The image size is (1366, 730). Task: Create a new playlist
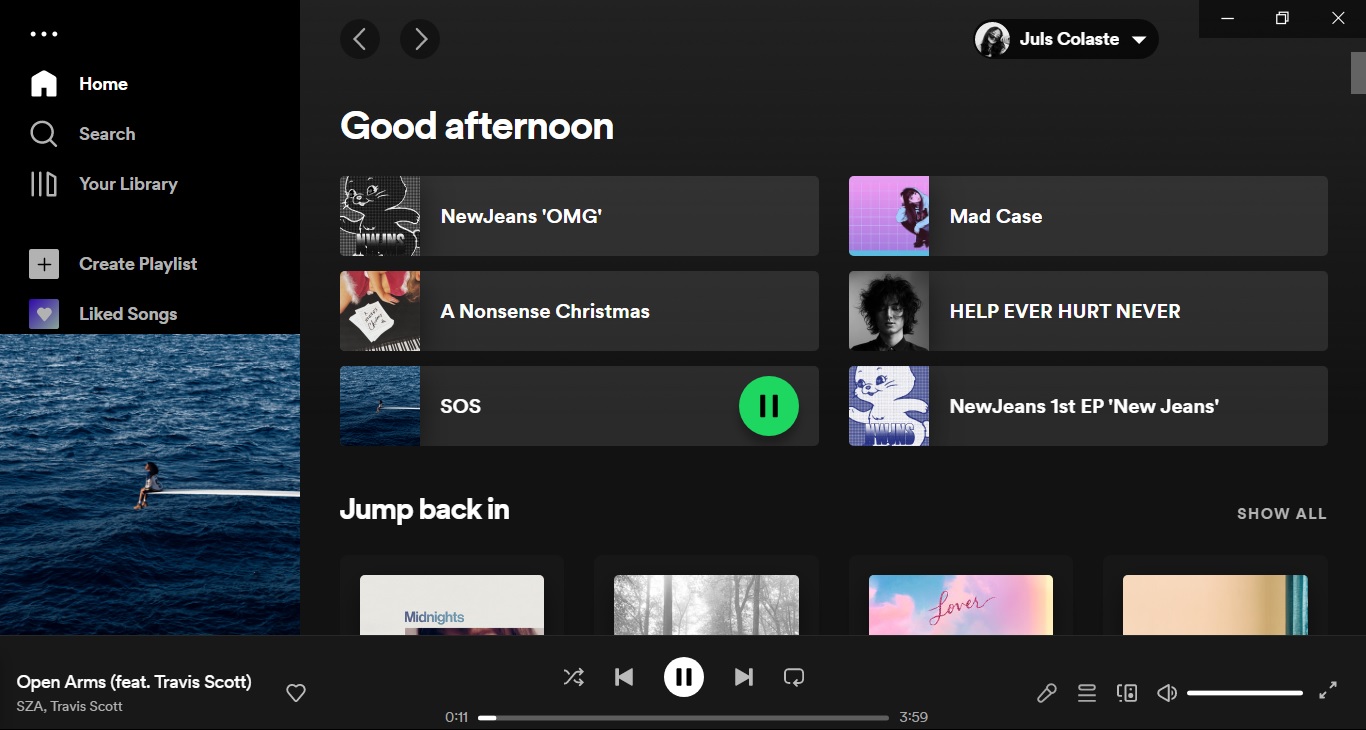(138, 263)
